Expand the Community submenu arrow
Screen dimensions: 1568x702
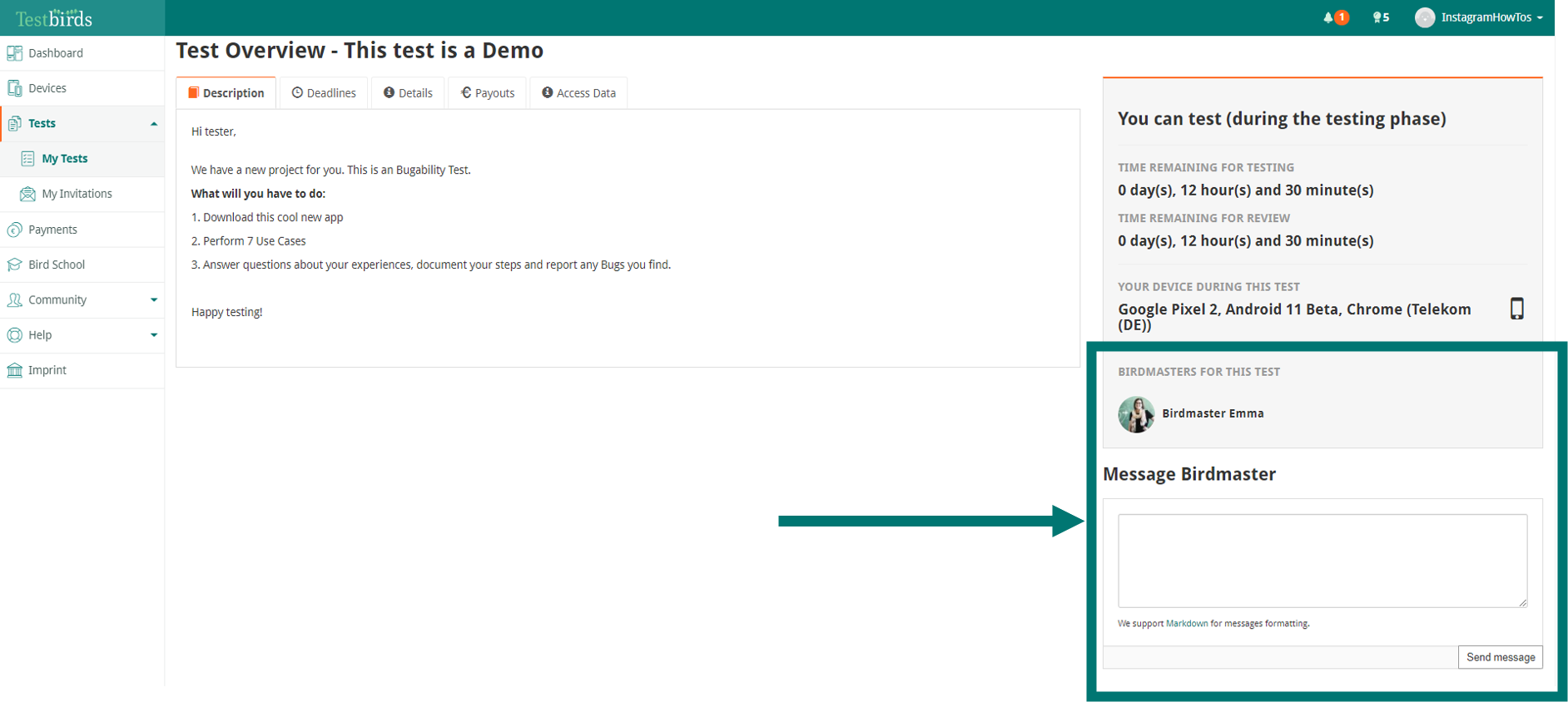(x=154, y=300)
